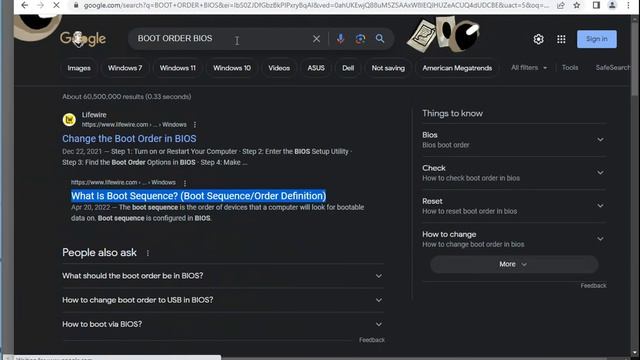Click the Google doodle image
The height and width of the screenshot is (360, 640).
444,34
